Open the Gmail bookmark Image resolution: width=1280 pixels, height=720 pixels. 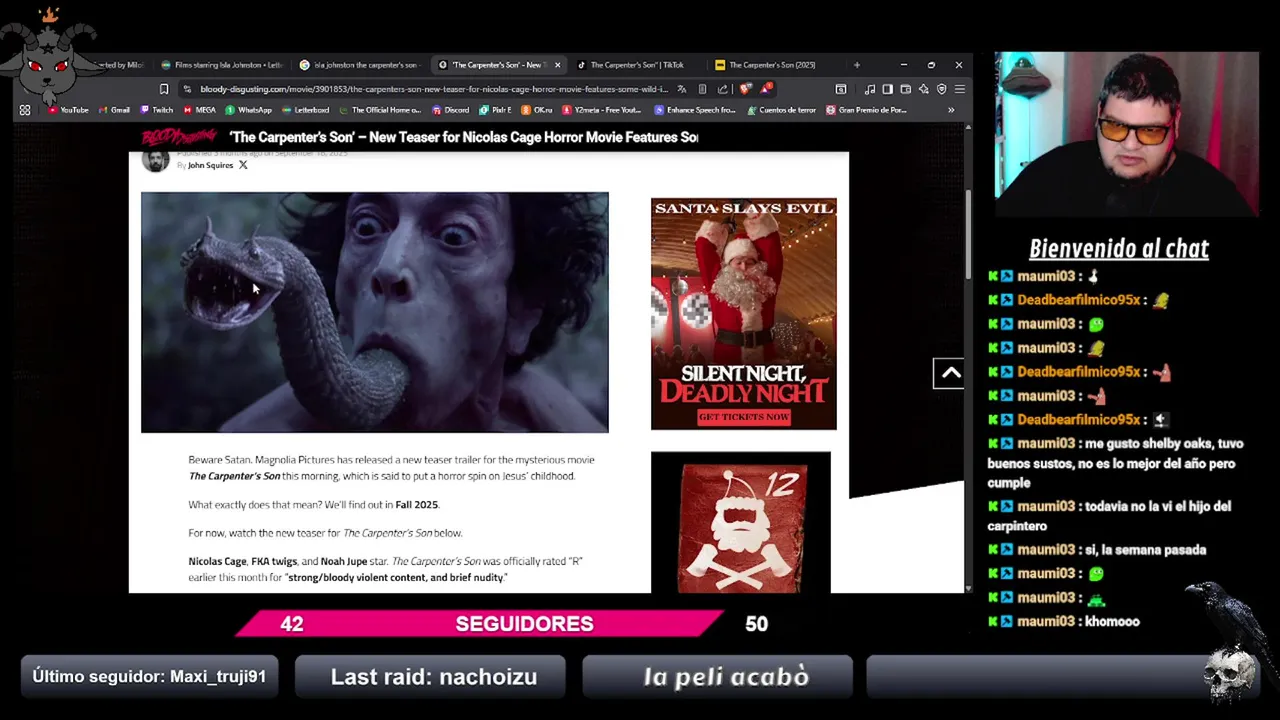114,110
